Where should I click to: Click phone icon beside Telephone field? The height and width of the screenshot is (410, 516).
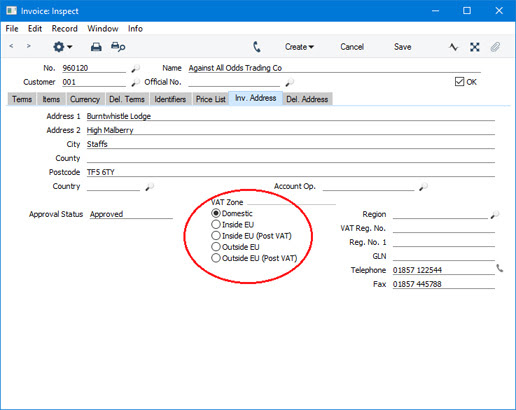[500, 268]
